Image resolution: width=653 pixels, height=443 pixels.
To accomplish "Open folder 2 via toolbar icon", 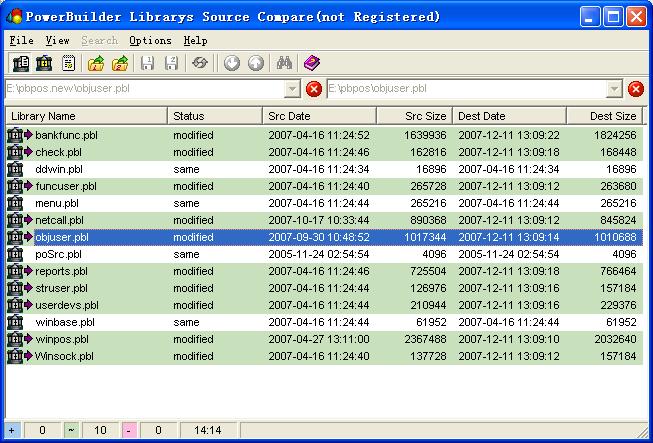I will click(x=120, y=63).
